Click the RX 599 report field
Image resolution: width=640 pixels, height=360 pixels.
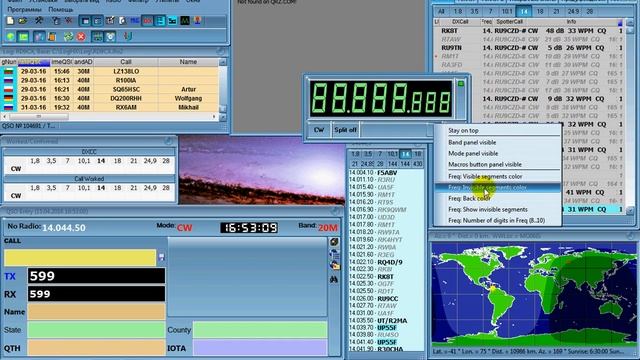97,294
